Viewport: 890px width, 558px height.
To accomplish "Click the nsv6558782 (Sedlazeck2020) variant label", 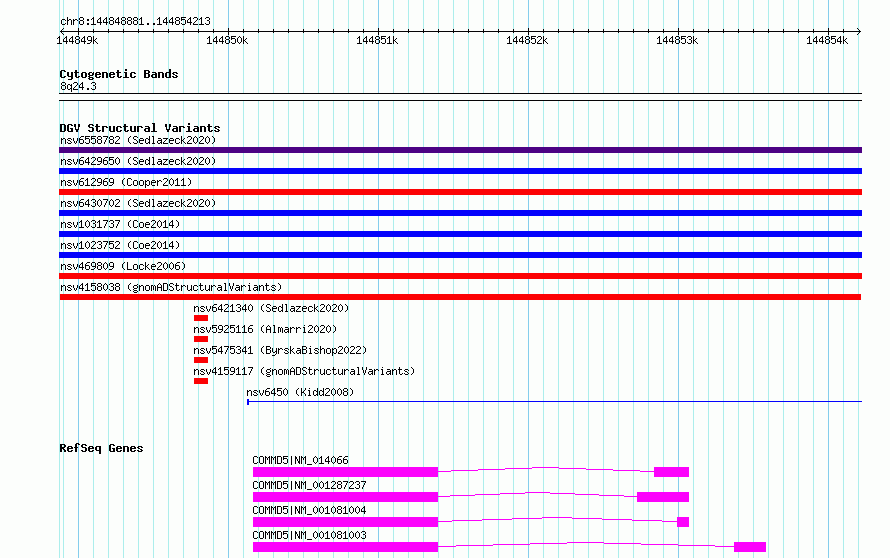I will coord(138,140).
